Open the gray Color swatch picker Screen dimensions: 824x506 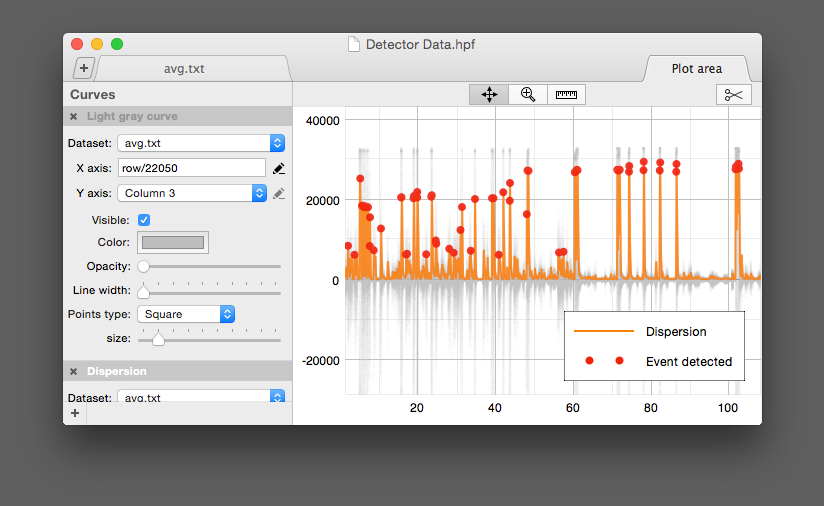point(173,242)
